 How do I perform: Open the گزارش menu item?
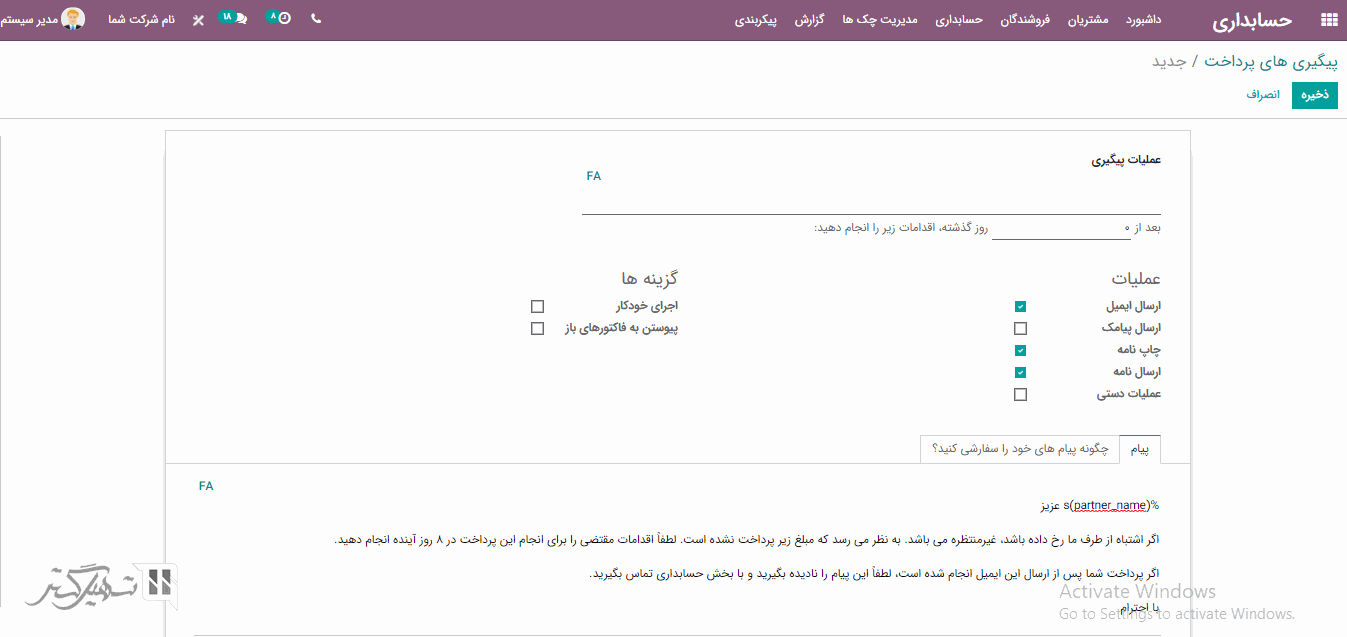pos(809,20)
